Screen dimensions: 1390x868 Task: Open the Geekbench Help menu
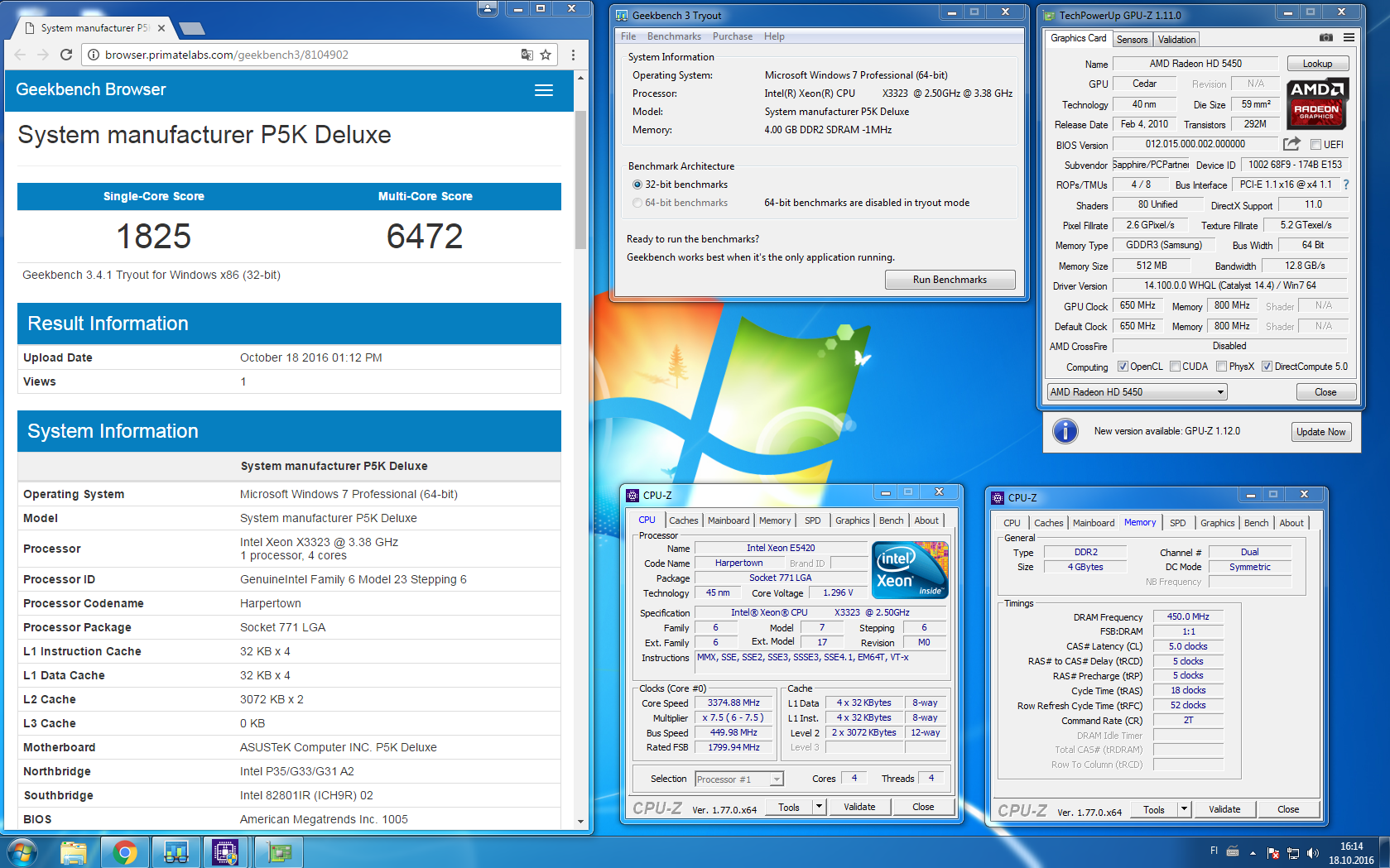[x=774, y=36]
